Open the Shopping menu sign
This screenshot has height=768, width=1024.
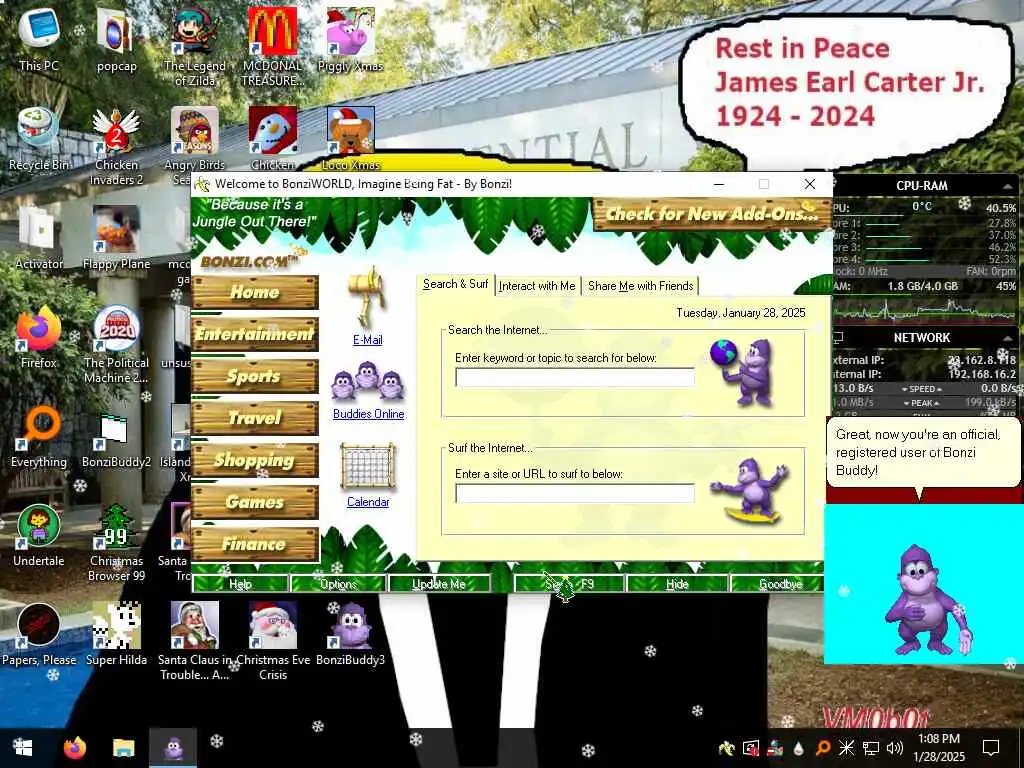[x=255, y=460]
